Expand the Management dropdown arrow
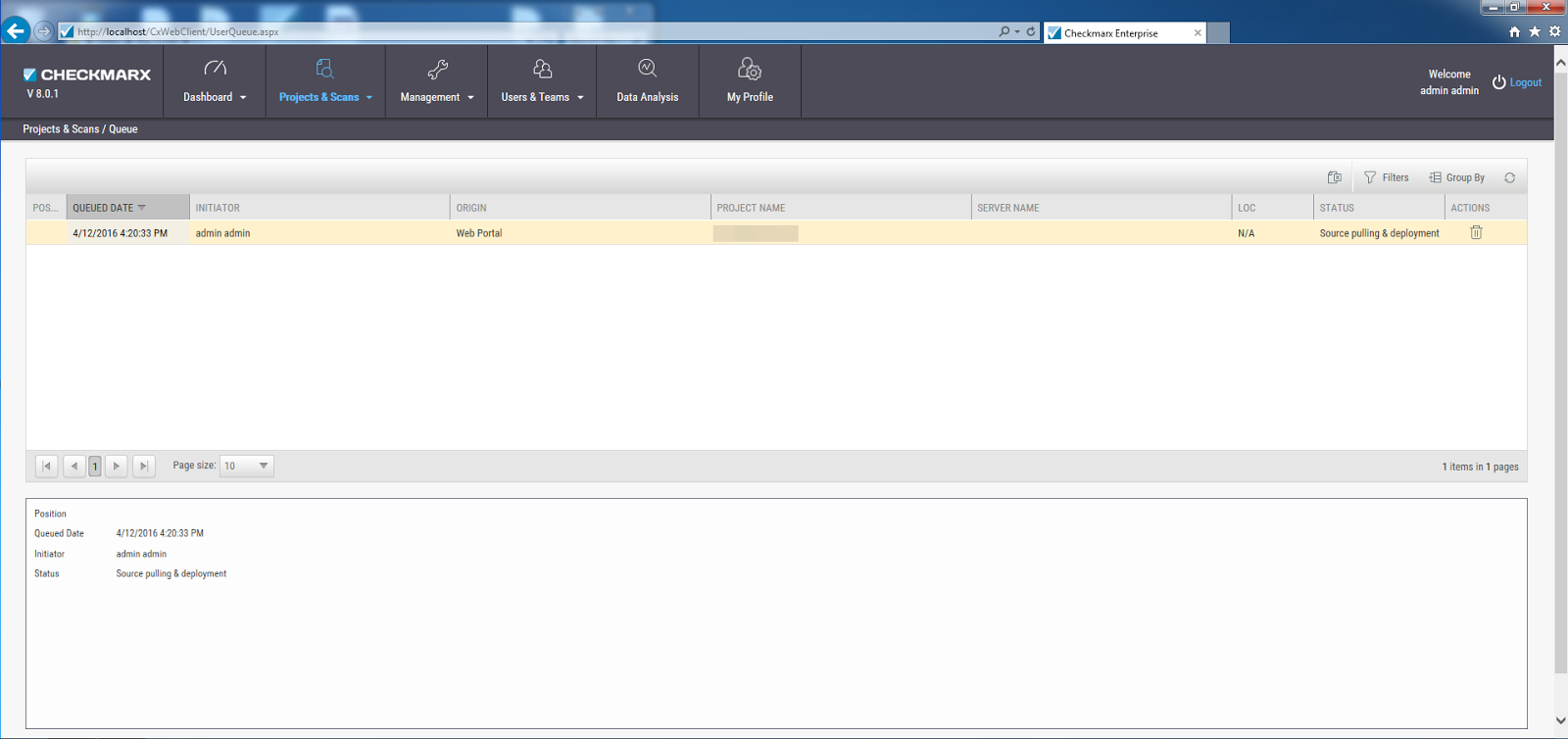This screenshot has height=739, width=1568. (x=470, y=97)
